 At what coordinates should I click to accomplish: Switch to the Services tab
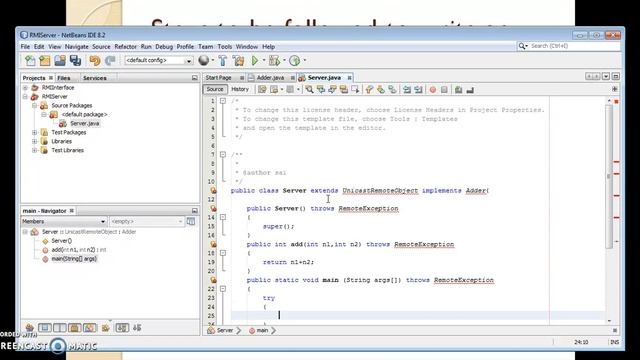pyautogui.click(x=95, y=78)
